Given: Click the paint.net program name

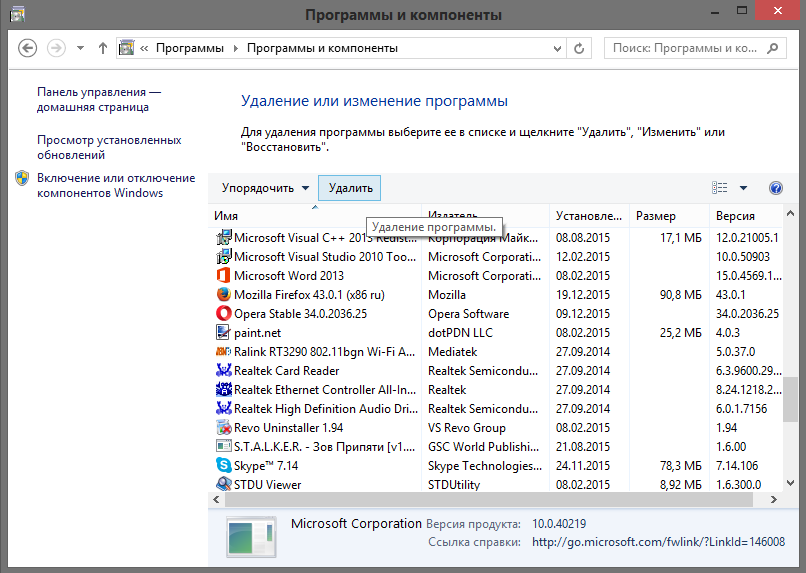Looking at the screenshot, I should 258,333.
